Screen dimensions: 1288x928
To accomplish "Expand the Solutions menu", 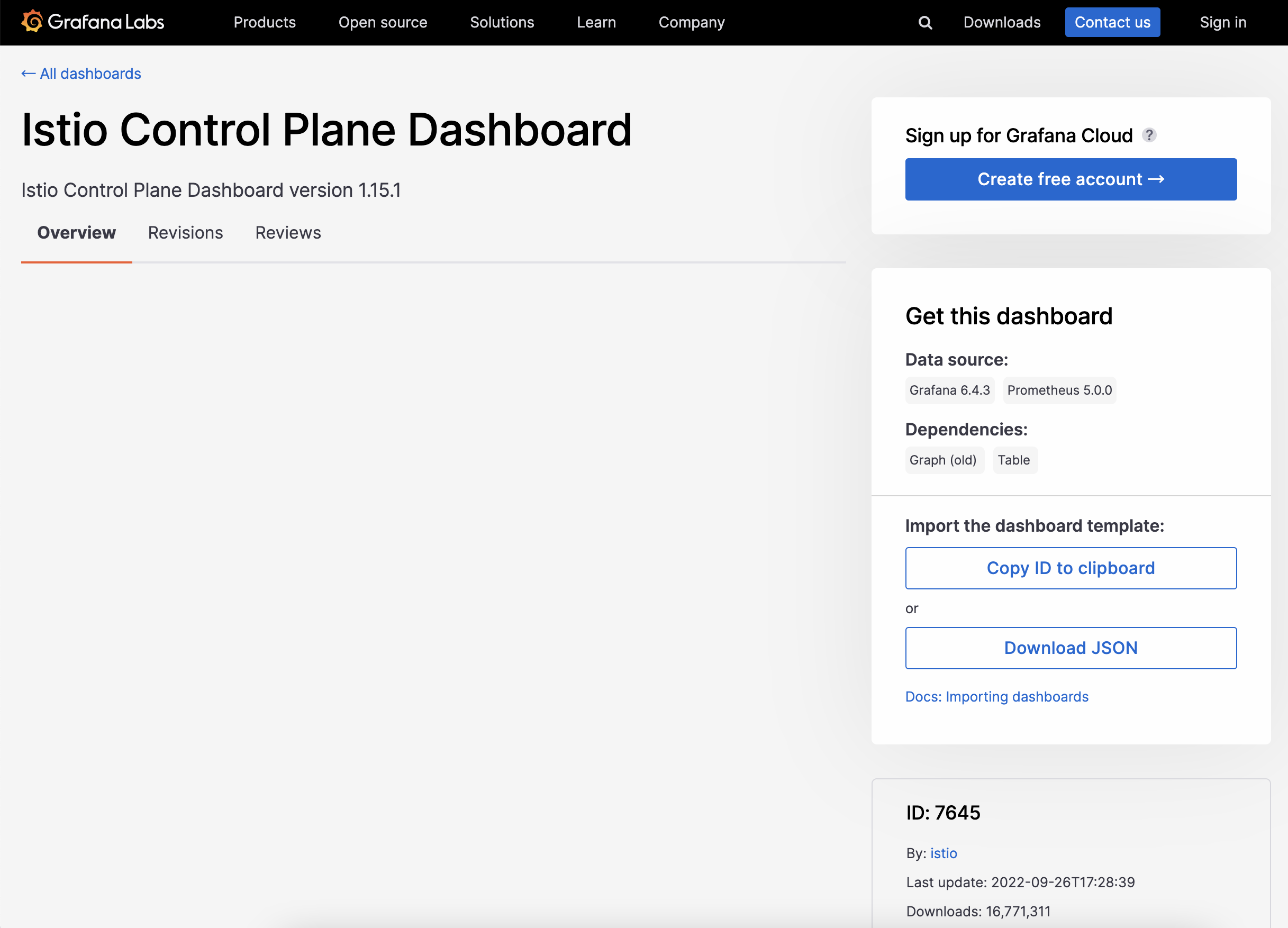I will [x=502, y=23].
